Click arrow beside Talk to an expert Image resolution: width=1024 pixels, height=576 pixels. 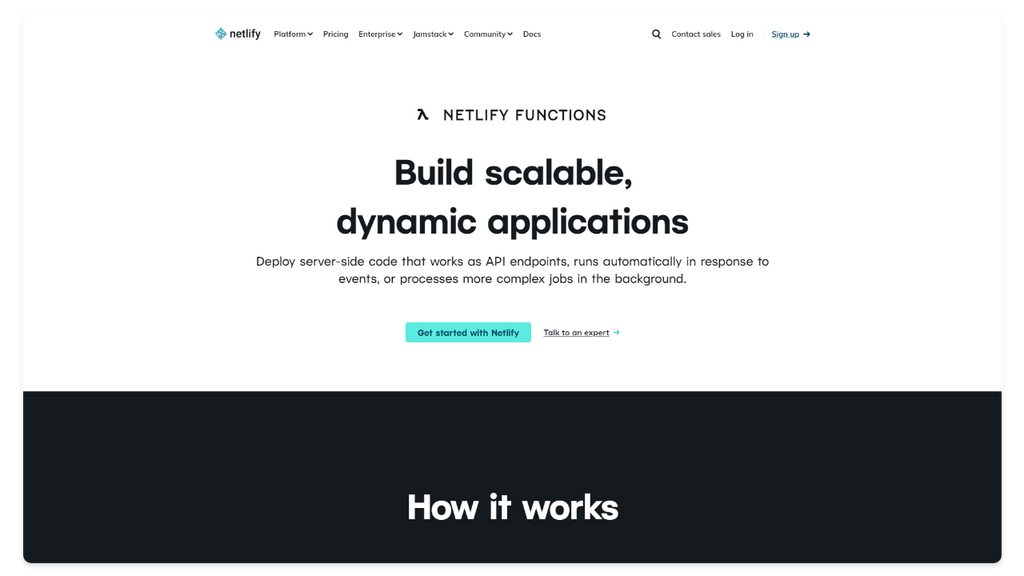pos(616,332)
